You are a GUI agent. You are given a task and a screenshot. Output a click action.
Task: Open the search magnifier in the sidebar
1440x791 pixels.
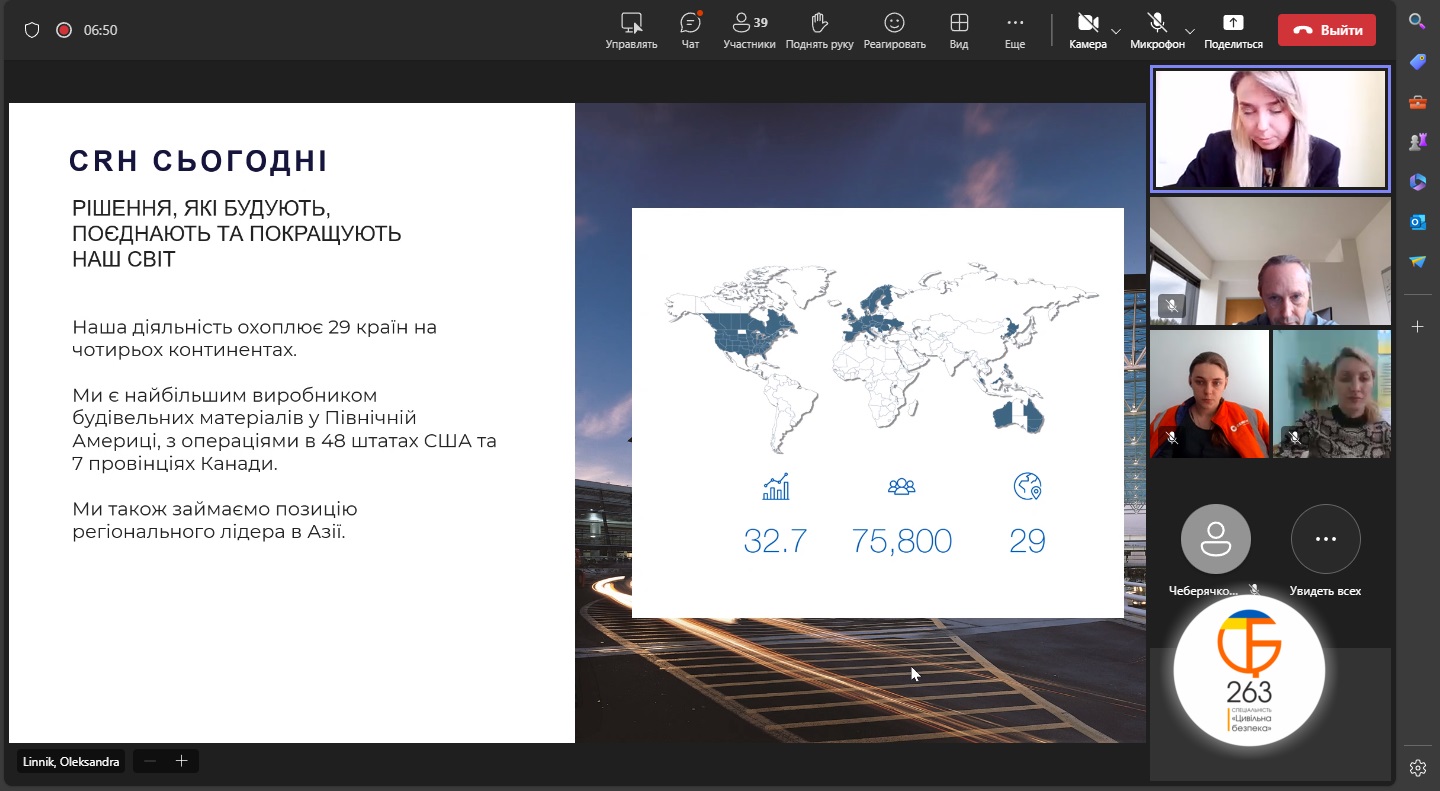[x=1417, y=21]
